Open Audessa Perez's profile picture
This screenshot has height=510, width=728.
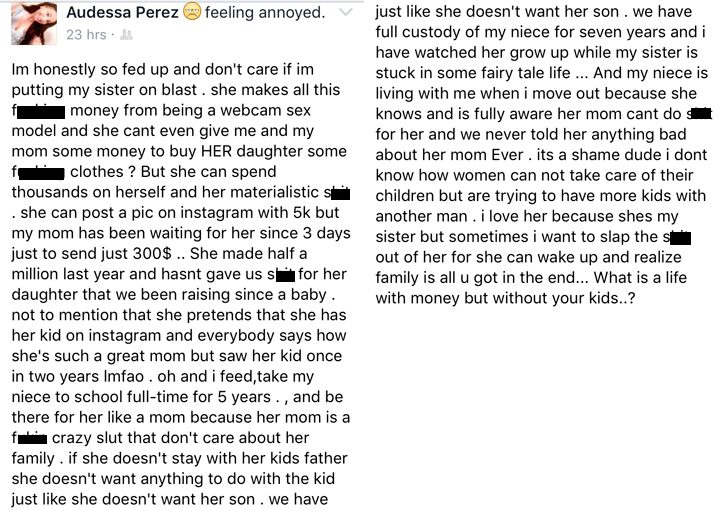tap(34, 23)
